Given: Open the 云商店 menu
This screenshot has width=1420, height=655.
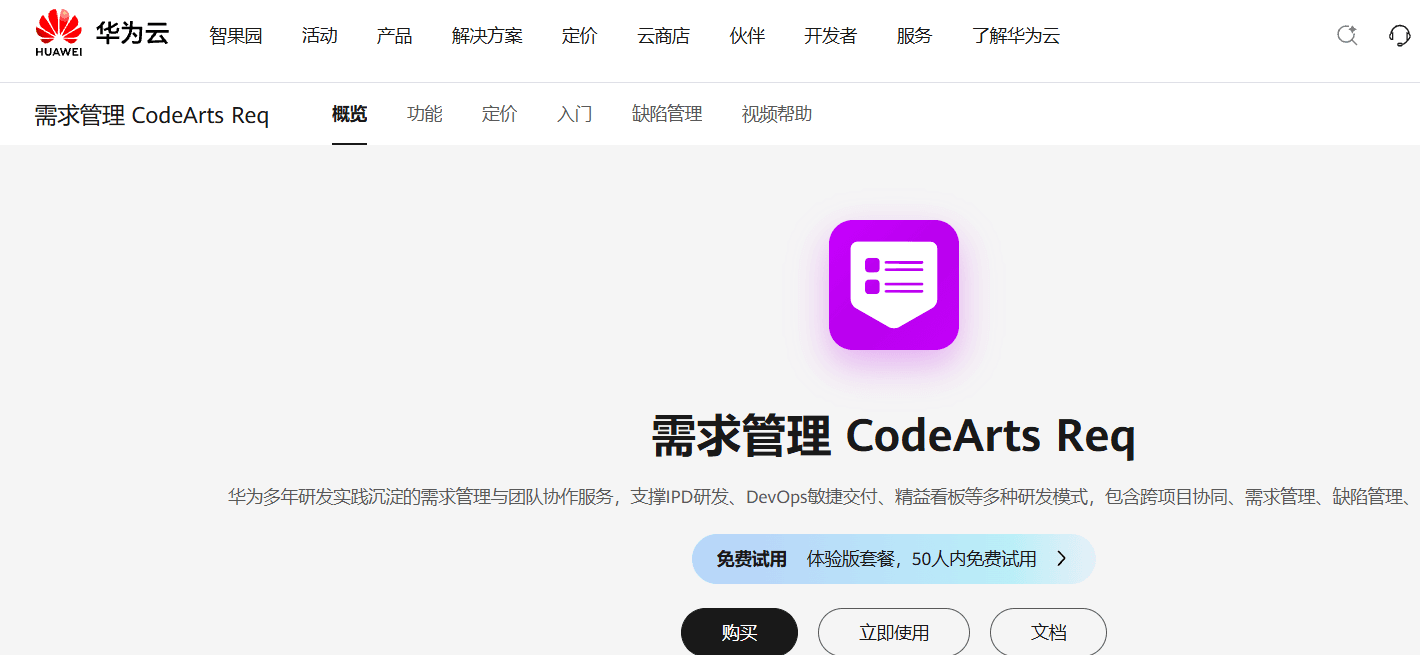Looking at the screenshot, I should [664, 36].
